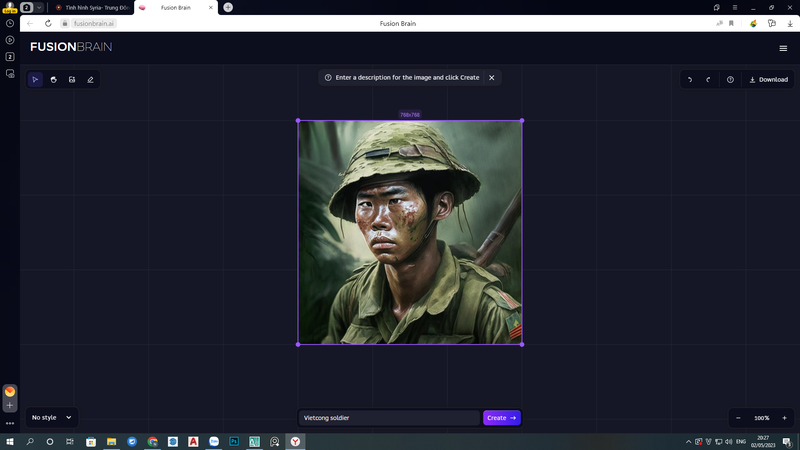Undo the last canvas action
Screen dimensions: 800x450
(690, 80)
